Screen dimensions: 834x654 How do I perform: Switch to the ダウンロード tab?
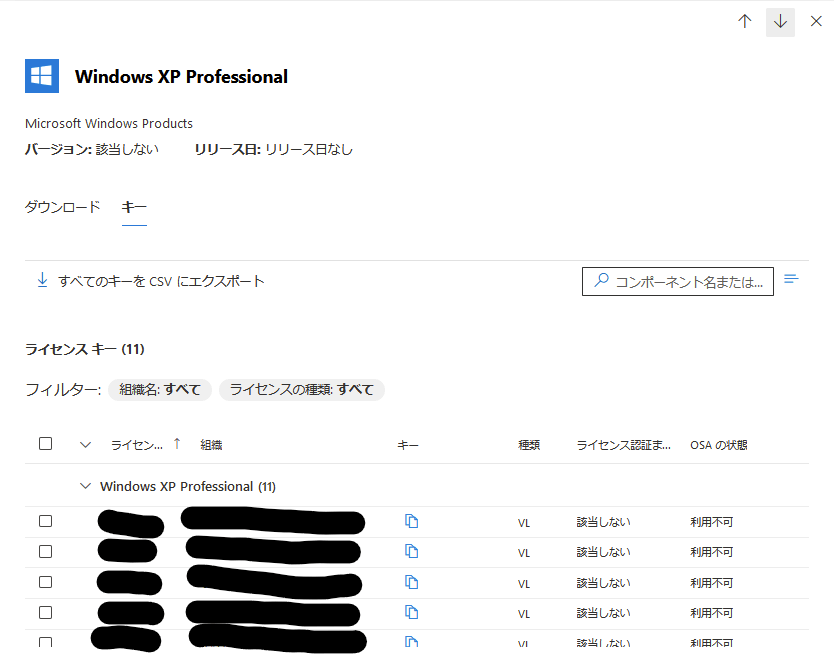click(62, 207)
